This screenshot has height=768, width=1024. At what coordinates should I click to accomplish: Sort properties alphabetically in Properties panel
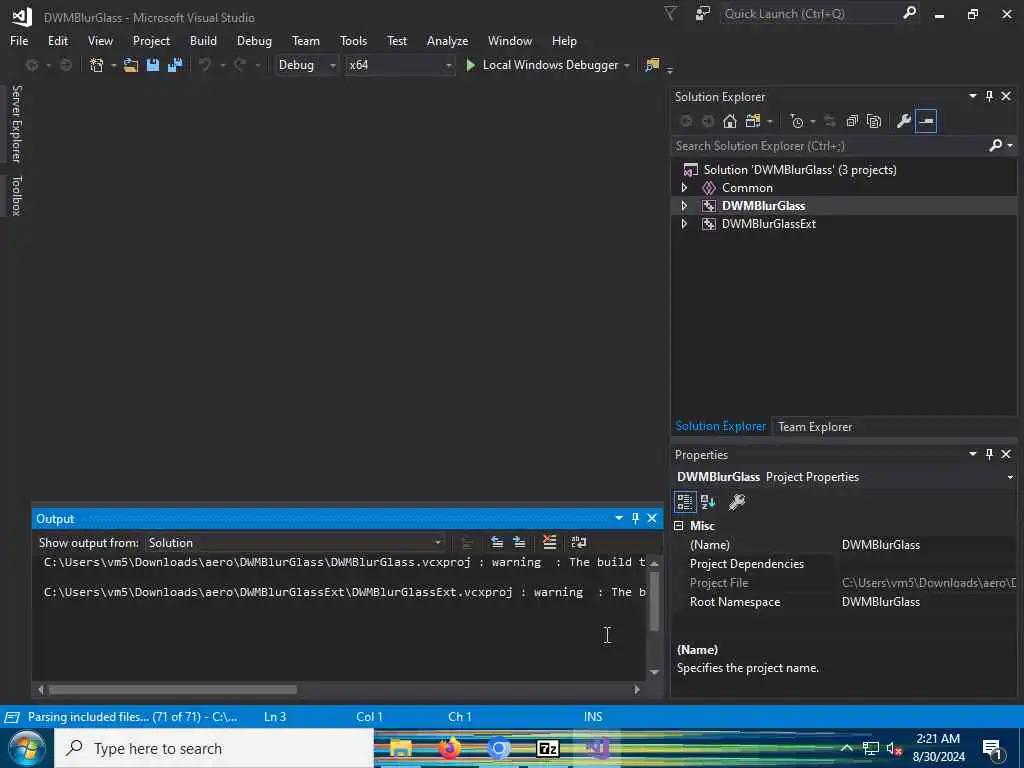click(708, 502)
